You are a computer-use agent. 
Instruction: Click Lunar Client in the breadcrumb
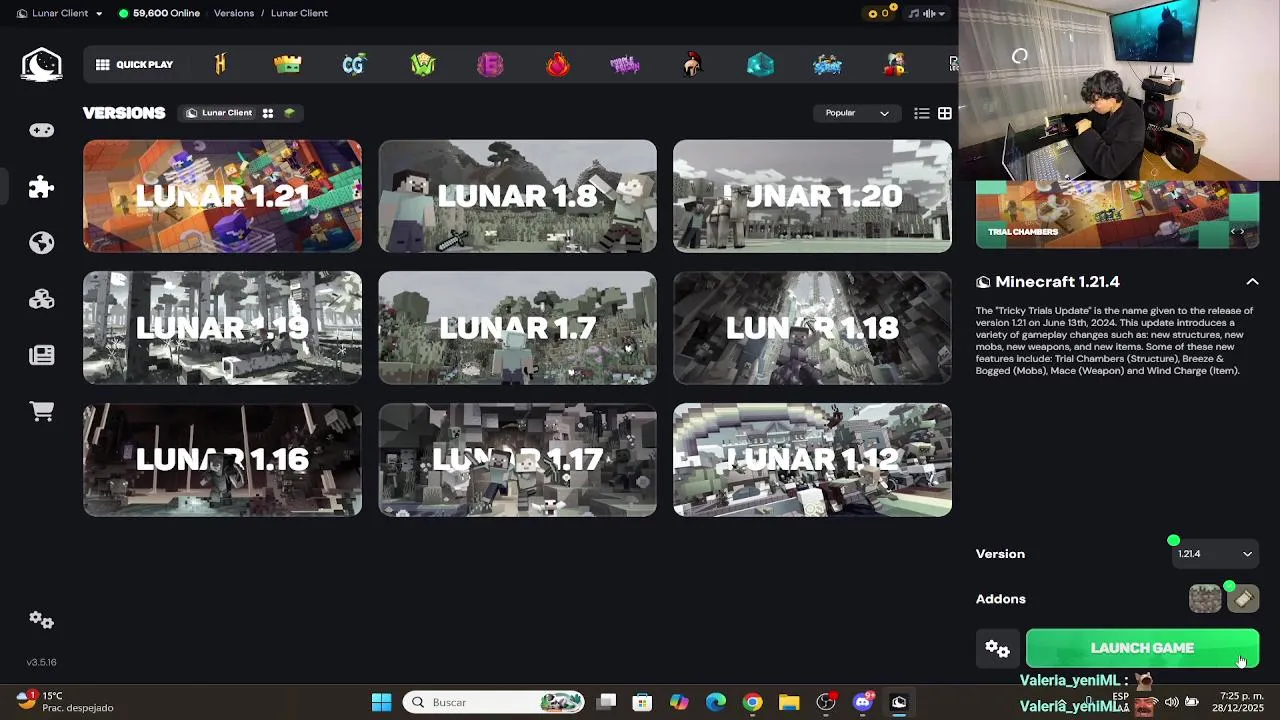pyautogui.click(x=299, y=13)
